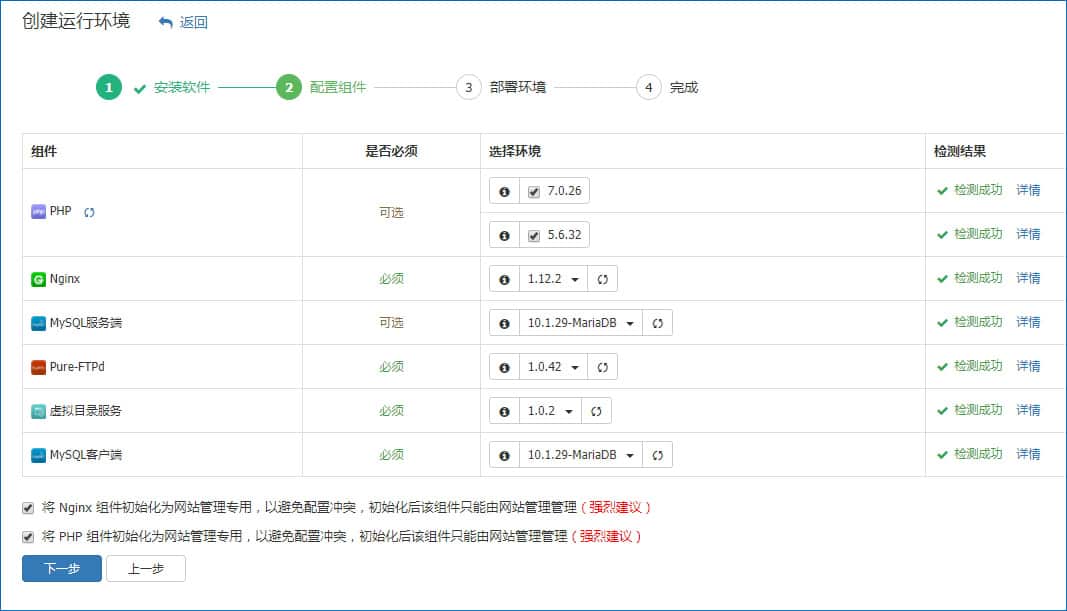Viewport: 1067px width, 611px height.
Task: Open 详情 in the Nginx row
Action: point(1028,278)
